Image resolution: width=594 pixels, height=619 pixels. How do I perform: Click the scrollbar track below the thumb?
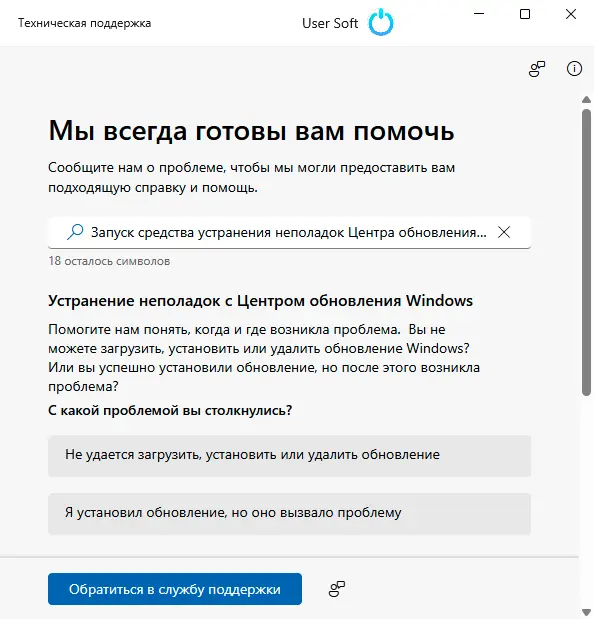(x=586, y=501)
